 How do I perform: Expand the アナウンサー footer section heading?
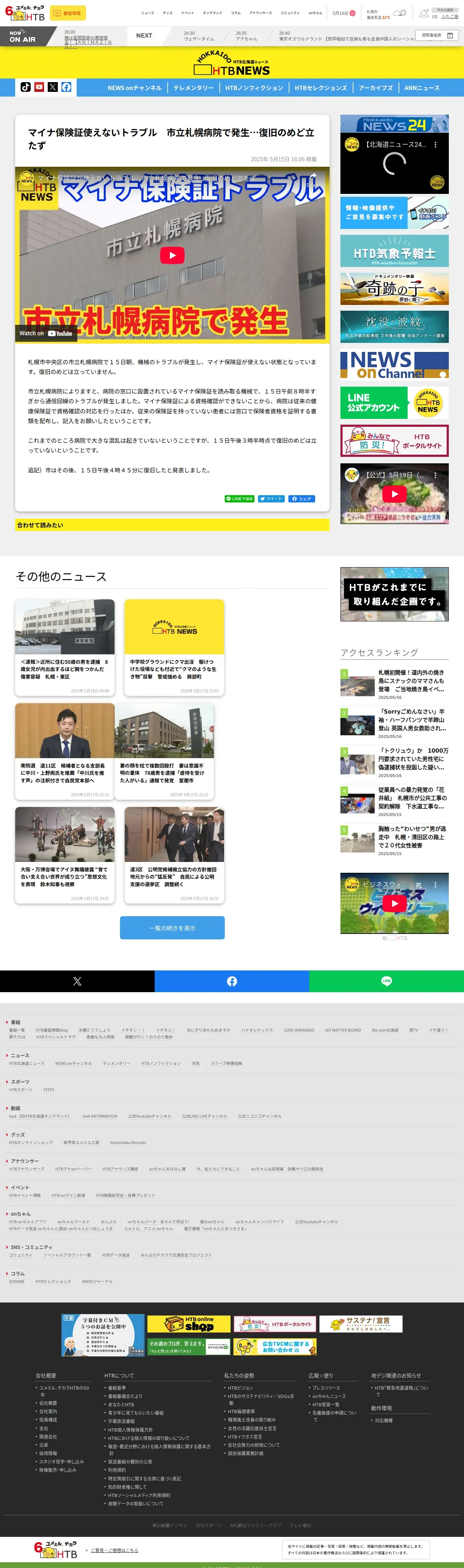pyautogui.click(x=24, y=1161)
